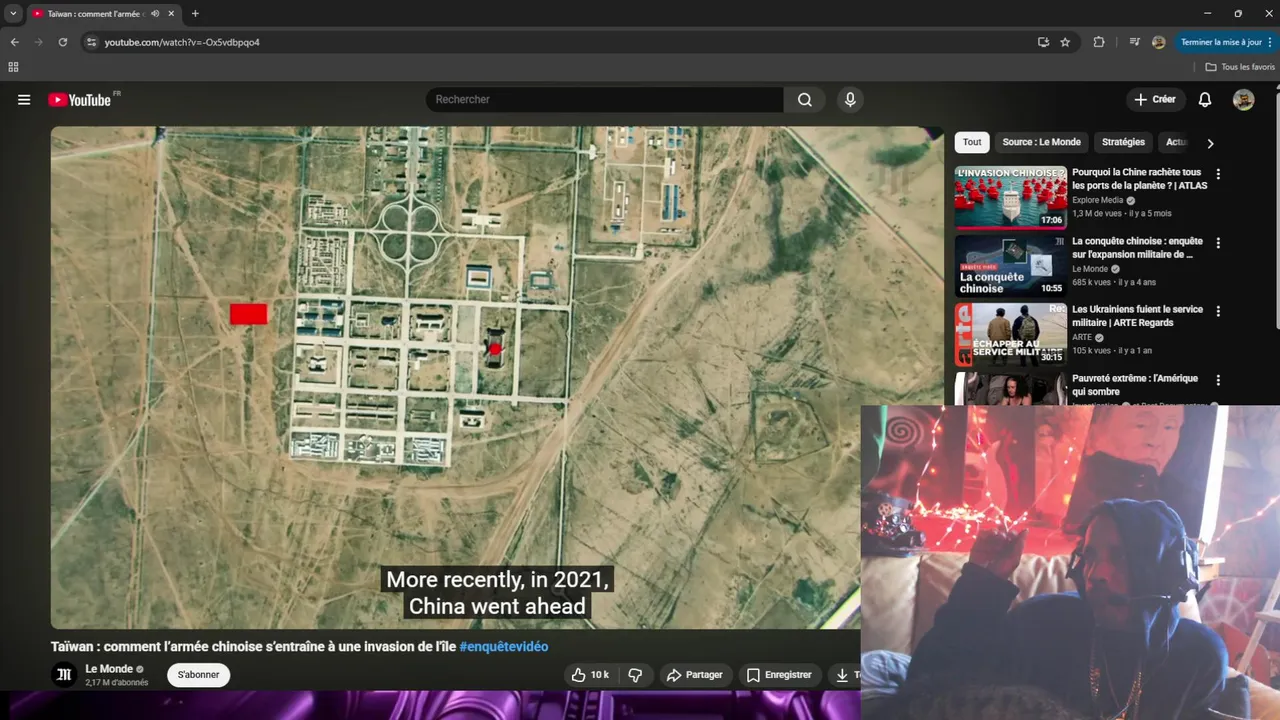The image size is (1280, 720).
Task: Go back to the previous page
Action: pyautogui.click(x=14, y=42)
